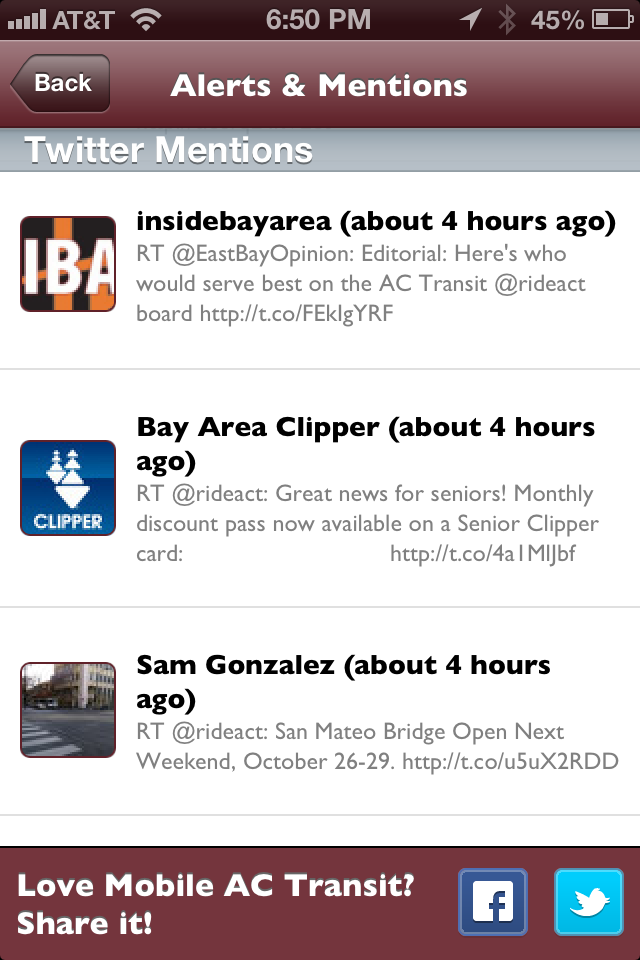Select the Sam Gonzalez tweet headline
This screenshot has width=640, height=960.
(343, 682)
